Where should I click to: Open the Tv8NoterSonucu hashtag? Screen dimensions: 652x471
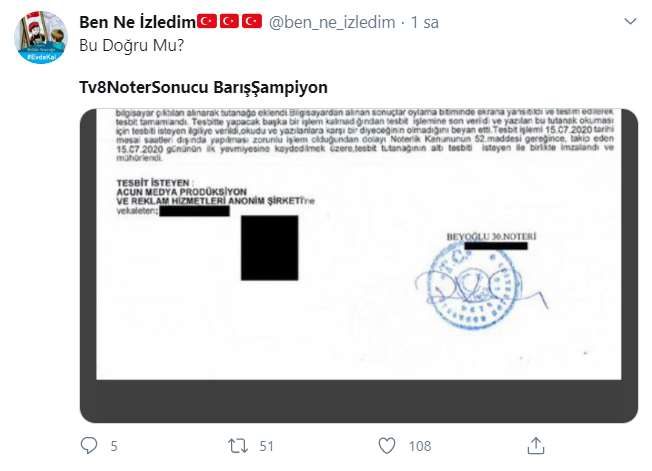point(143,87)
